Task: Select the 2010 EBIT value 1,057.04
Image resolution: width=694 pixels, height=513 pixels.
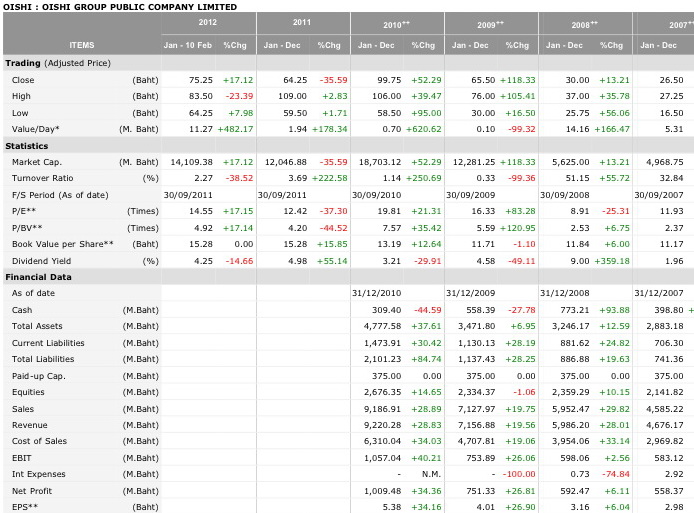Action: pyautogui.click(x=382, y=458)
